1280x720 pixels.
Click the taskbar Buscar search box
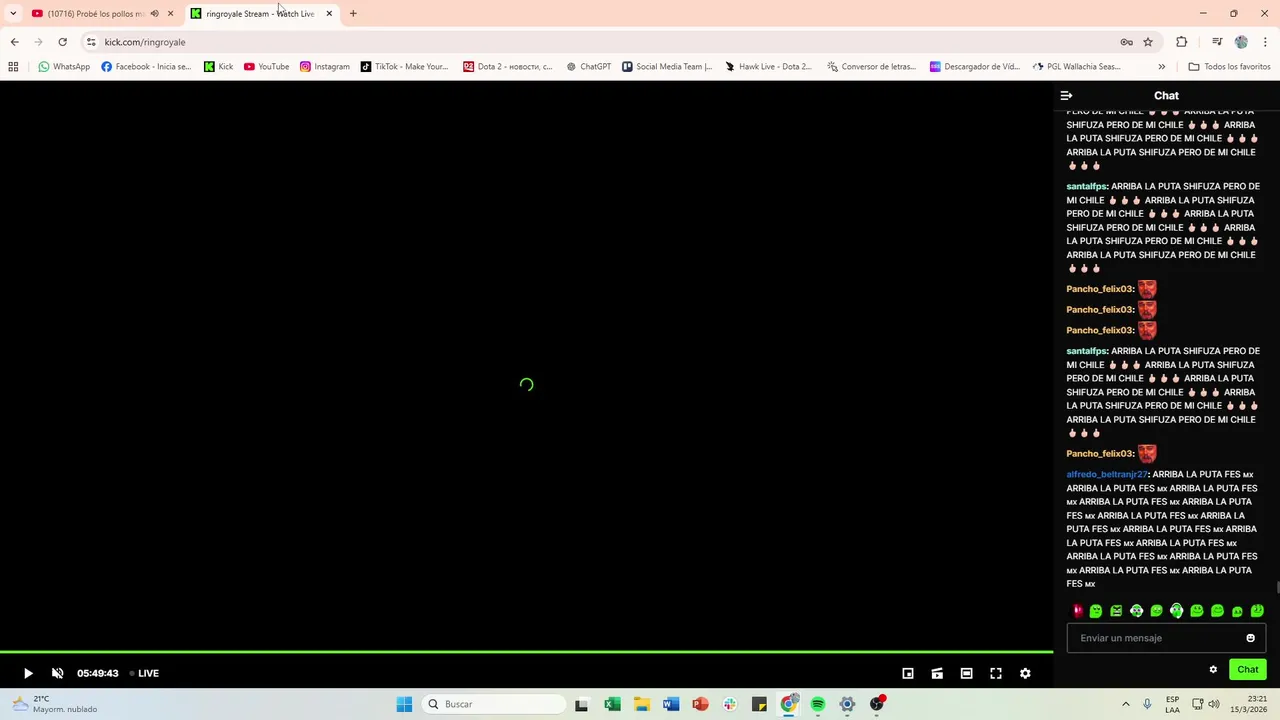point(494,704)
